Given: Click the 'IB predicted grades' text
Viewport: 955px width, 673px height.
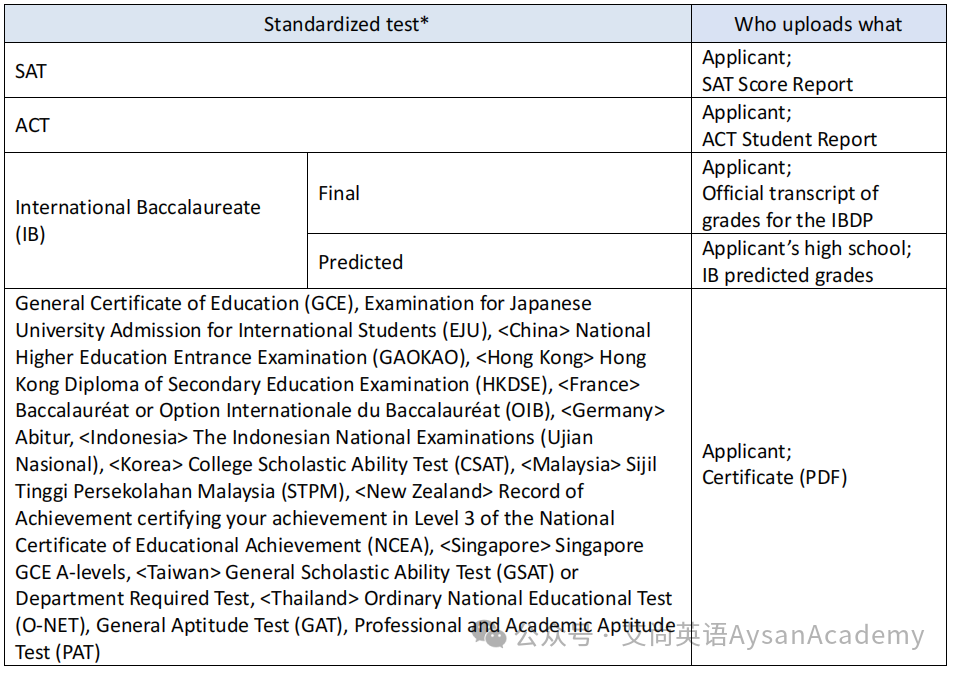Looking at the screenshot, I should click(x=788, y=275).
